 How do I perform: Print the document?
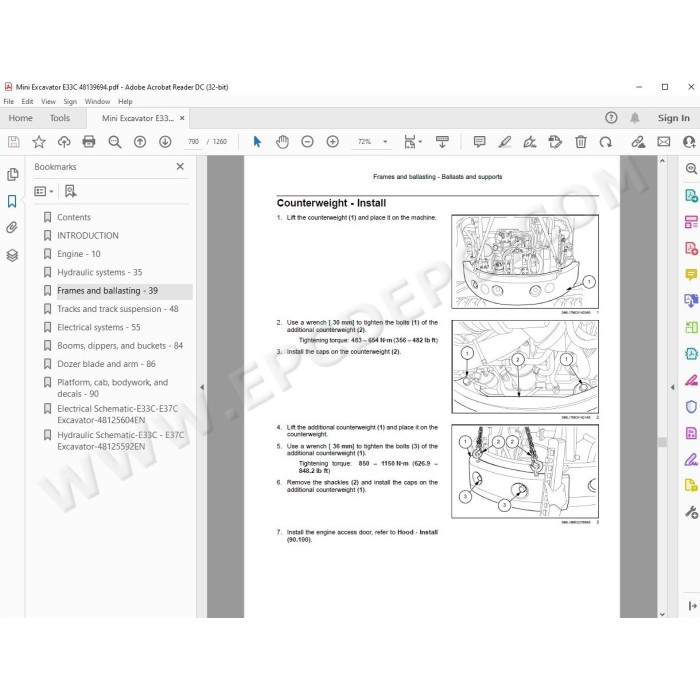coord(89,142)
